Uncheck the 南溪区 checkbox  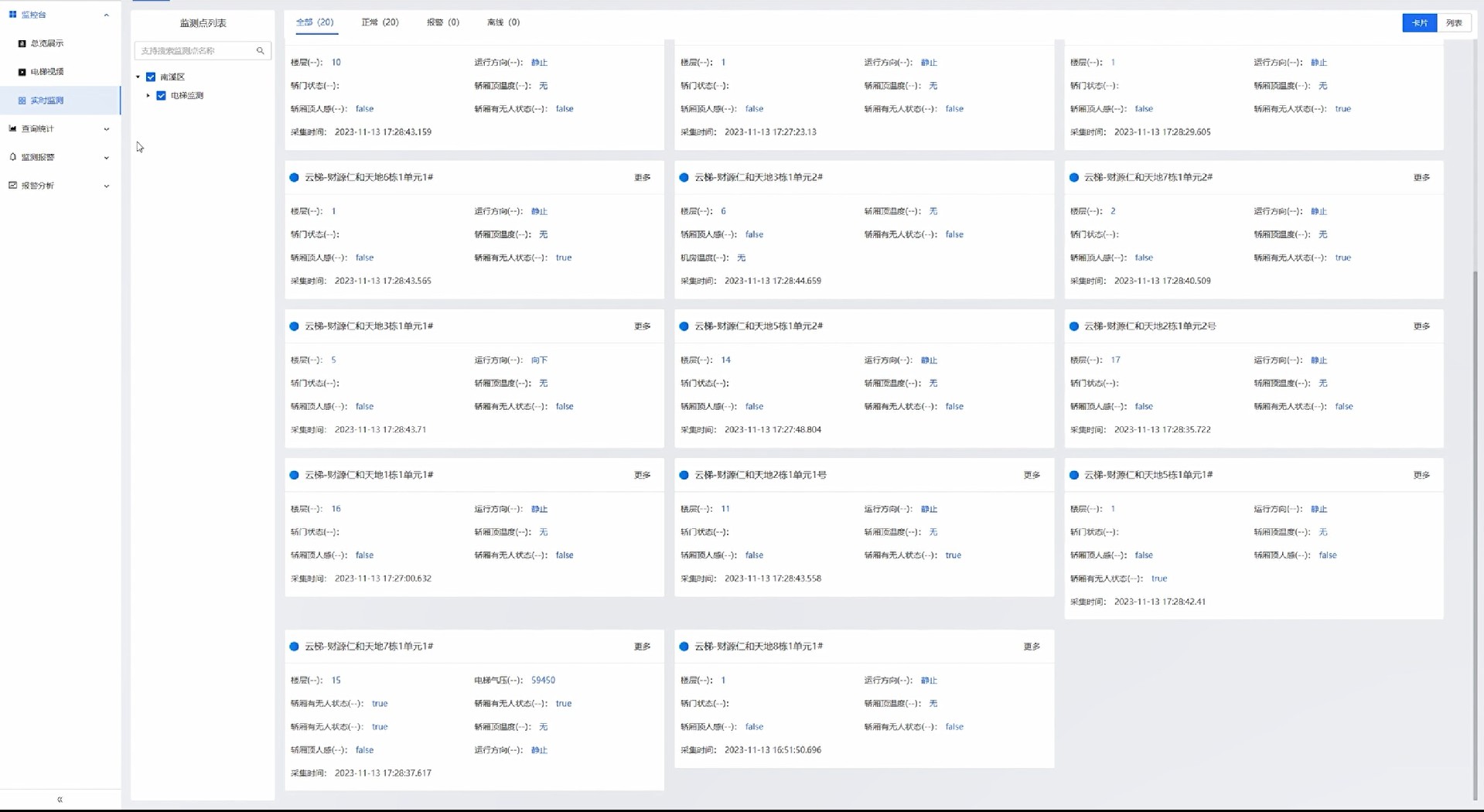point(151,77)
